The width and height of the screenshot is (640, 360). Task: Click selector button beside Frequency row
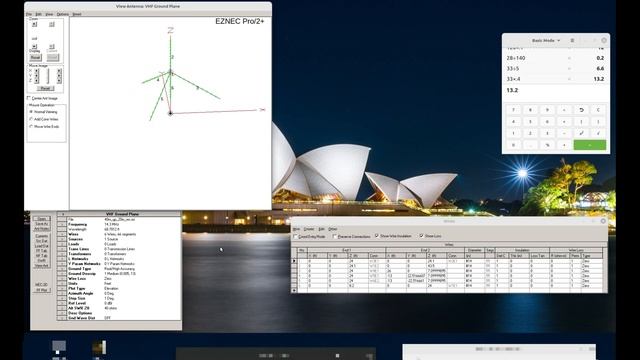pyautogui.click(x=62, y=224)
